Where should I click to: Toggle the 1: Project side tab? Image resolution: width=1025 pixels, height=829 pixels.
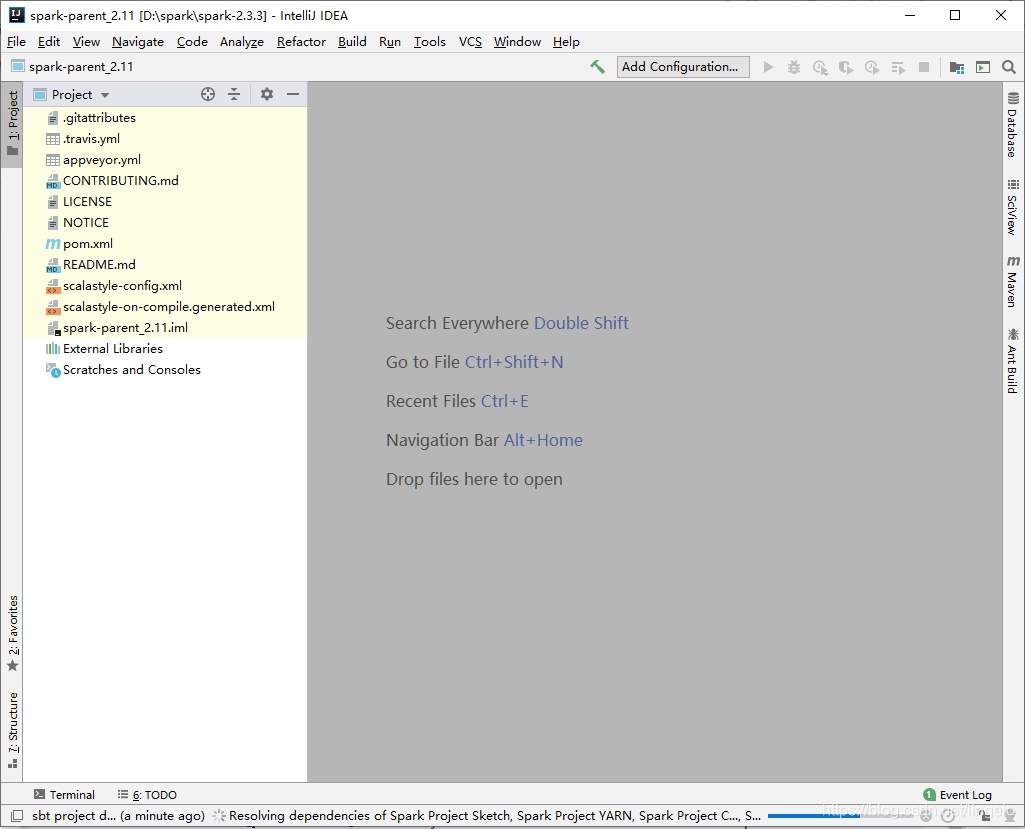coord(12,124)
